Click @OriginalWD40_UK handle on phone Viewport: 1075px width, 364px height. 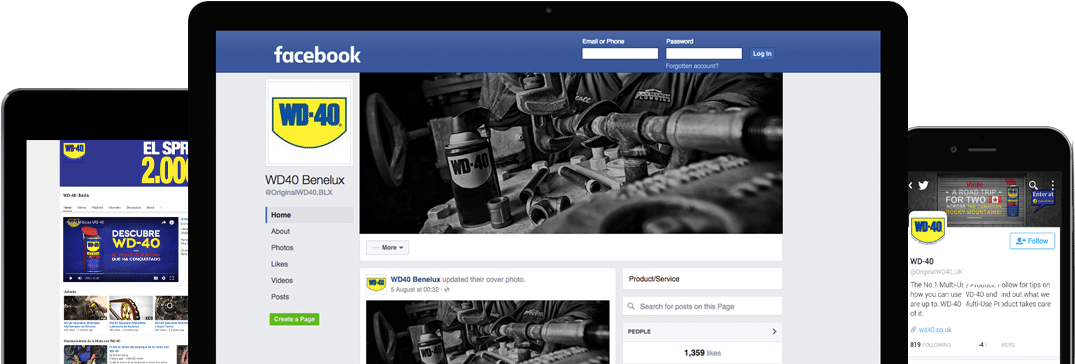937,273
